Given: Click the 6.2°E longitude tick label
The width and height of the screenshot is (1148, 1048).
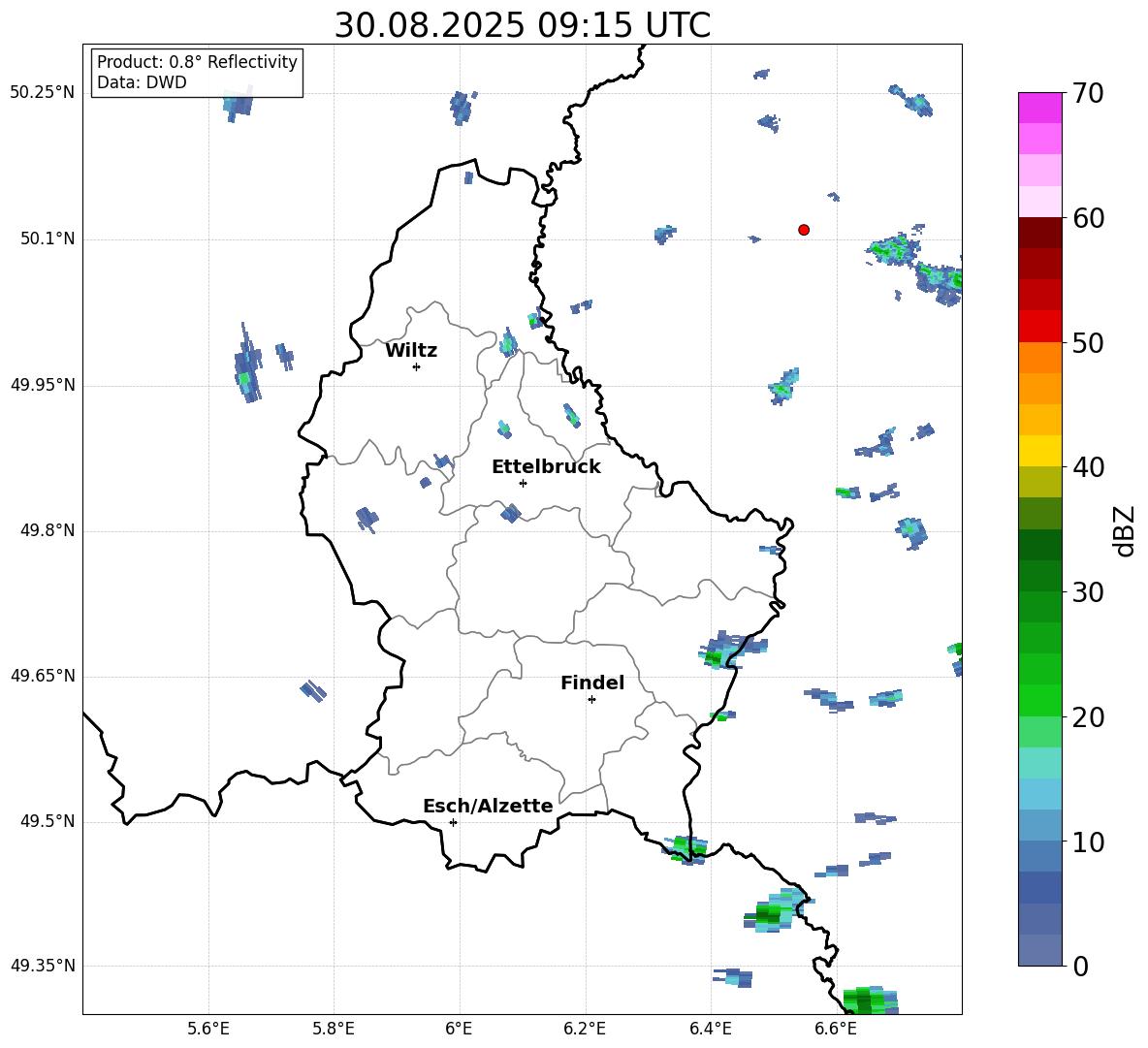Looking at the screenshot, I should point(585,1029).
